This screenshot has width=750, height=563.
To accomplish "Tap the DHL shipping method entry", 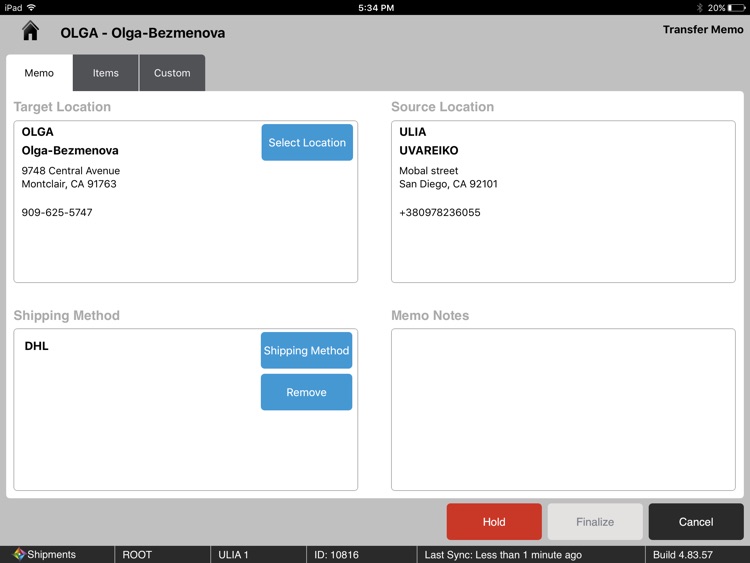I will pos(36,346).
